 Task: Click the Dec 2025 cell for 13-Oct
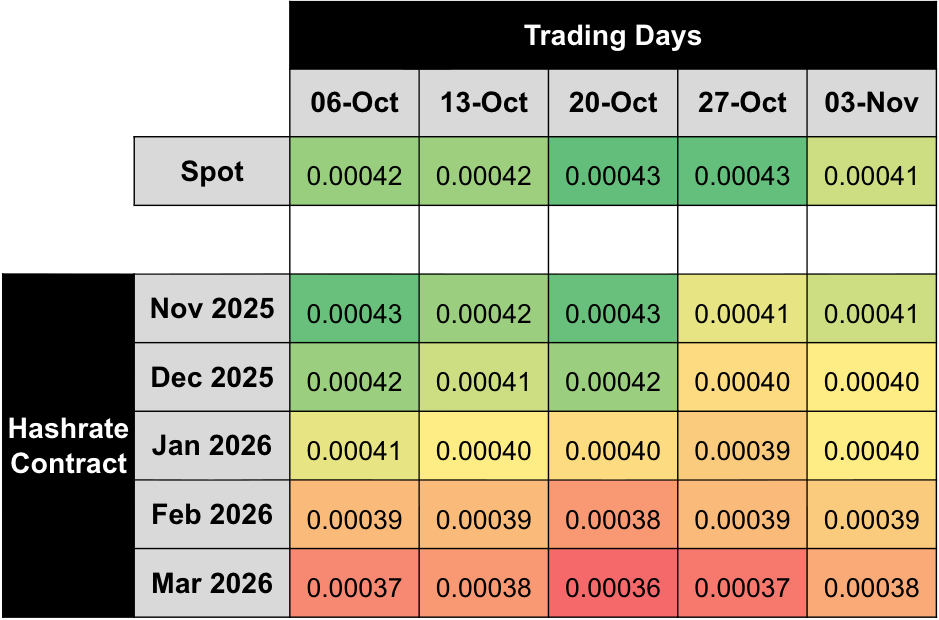[x=484, y=381]
